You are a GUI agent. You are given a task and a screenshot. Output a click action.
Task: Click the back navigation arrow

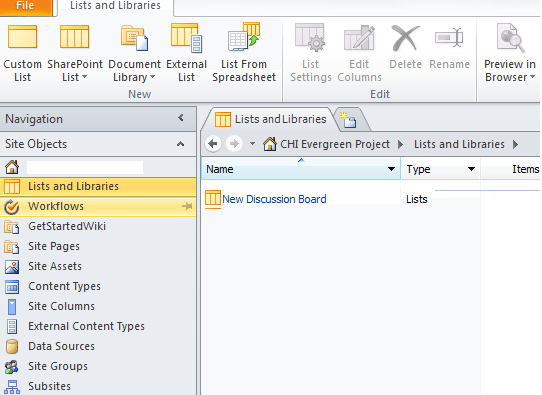(x=213, y=143)
